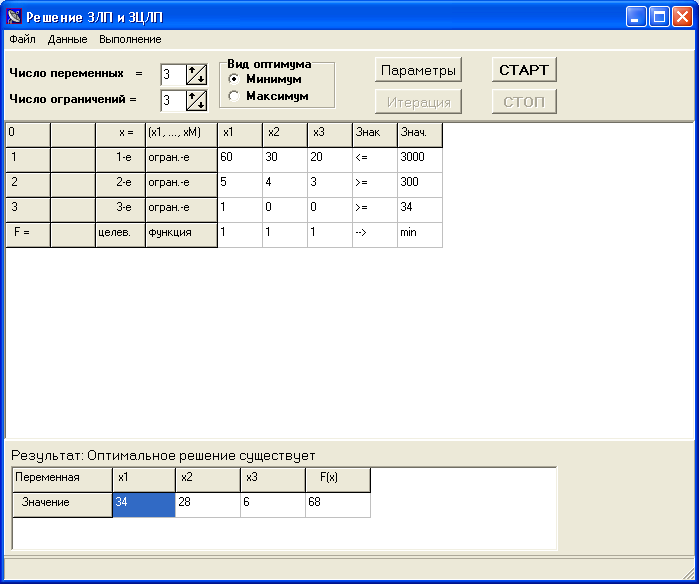Click the Значение row header
The image size is (699, 584).
pyautogui.click(x=62, y=505)
